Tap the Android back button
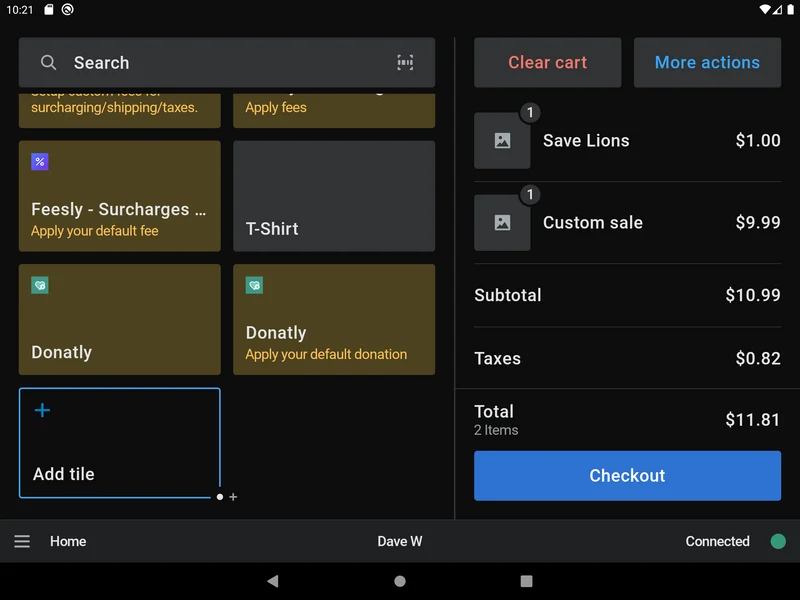The height and width of the screenshot is (600, 800). (x=273, y=581)
